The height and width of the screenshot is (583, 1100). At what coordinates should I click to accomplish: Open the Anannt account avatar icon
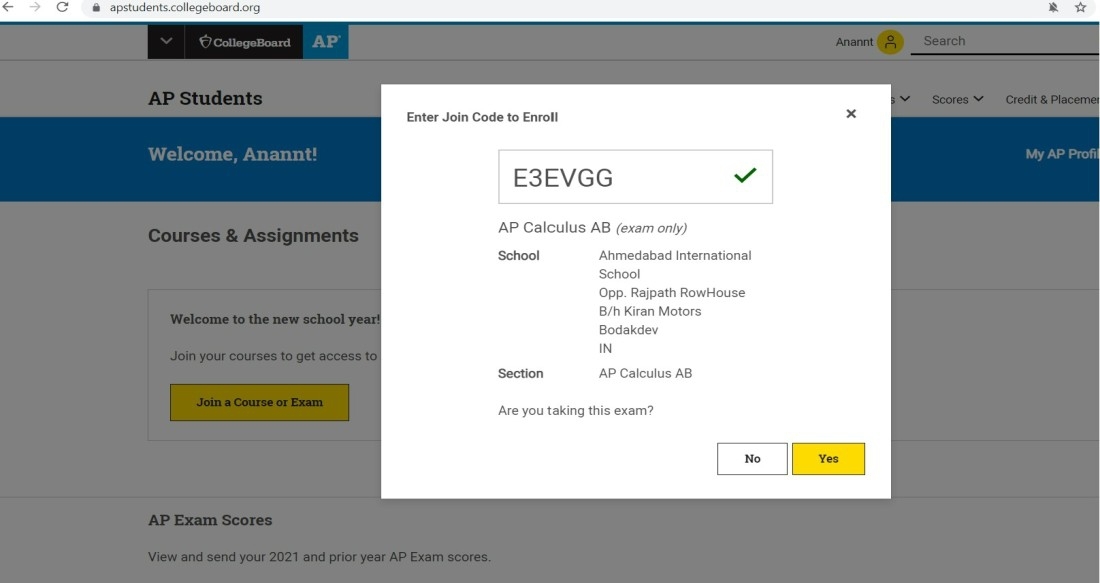click(x=890, y=42)
